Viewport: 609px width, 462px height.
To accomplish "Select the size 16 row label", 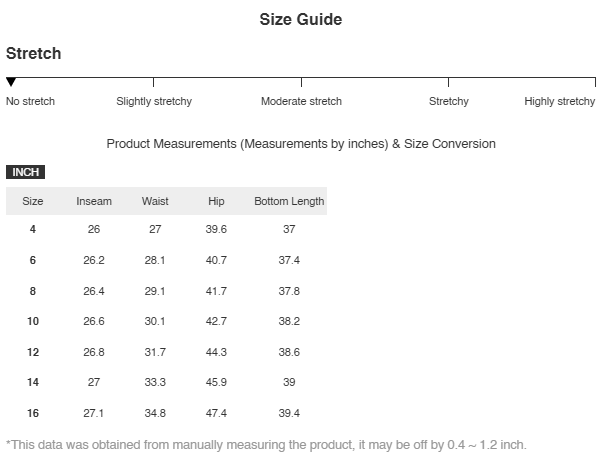I will [x=33, y=413].
